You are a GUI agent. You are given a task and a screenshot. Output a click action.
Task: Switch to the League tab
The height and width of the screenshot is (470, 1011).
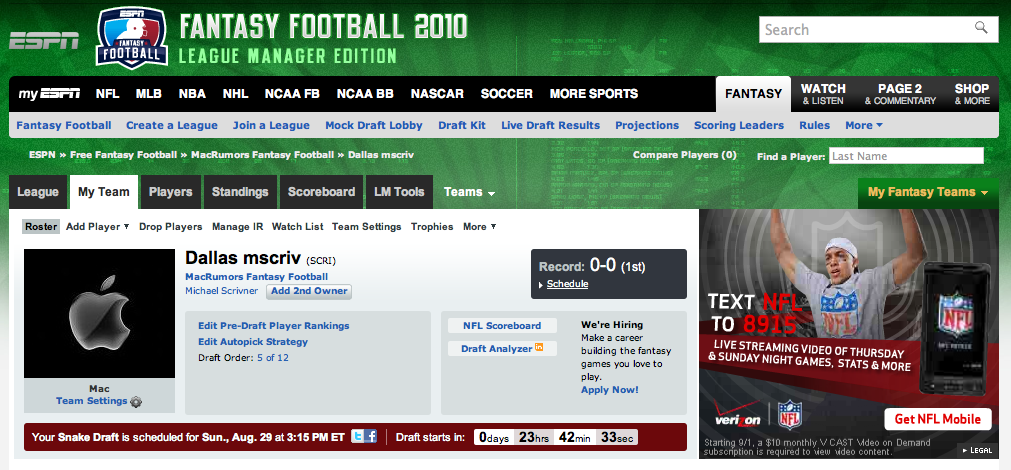38,192
